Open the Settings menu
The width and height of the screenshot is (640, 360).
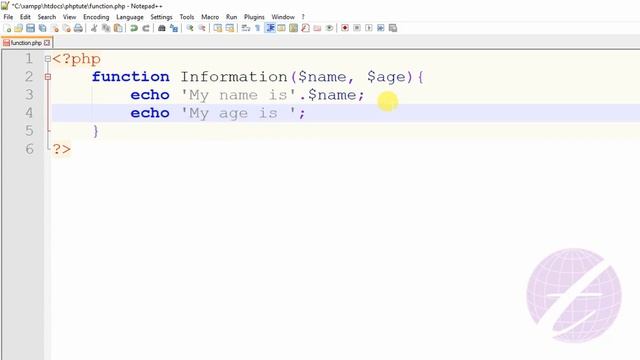[x=161, y=17]
